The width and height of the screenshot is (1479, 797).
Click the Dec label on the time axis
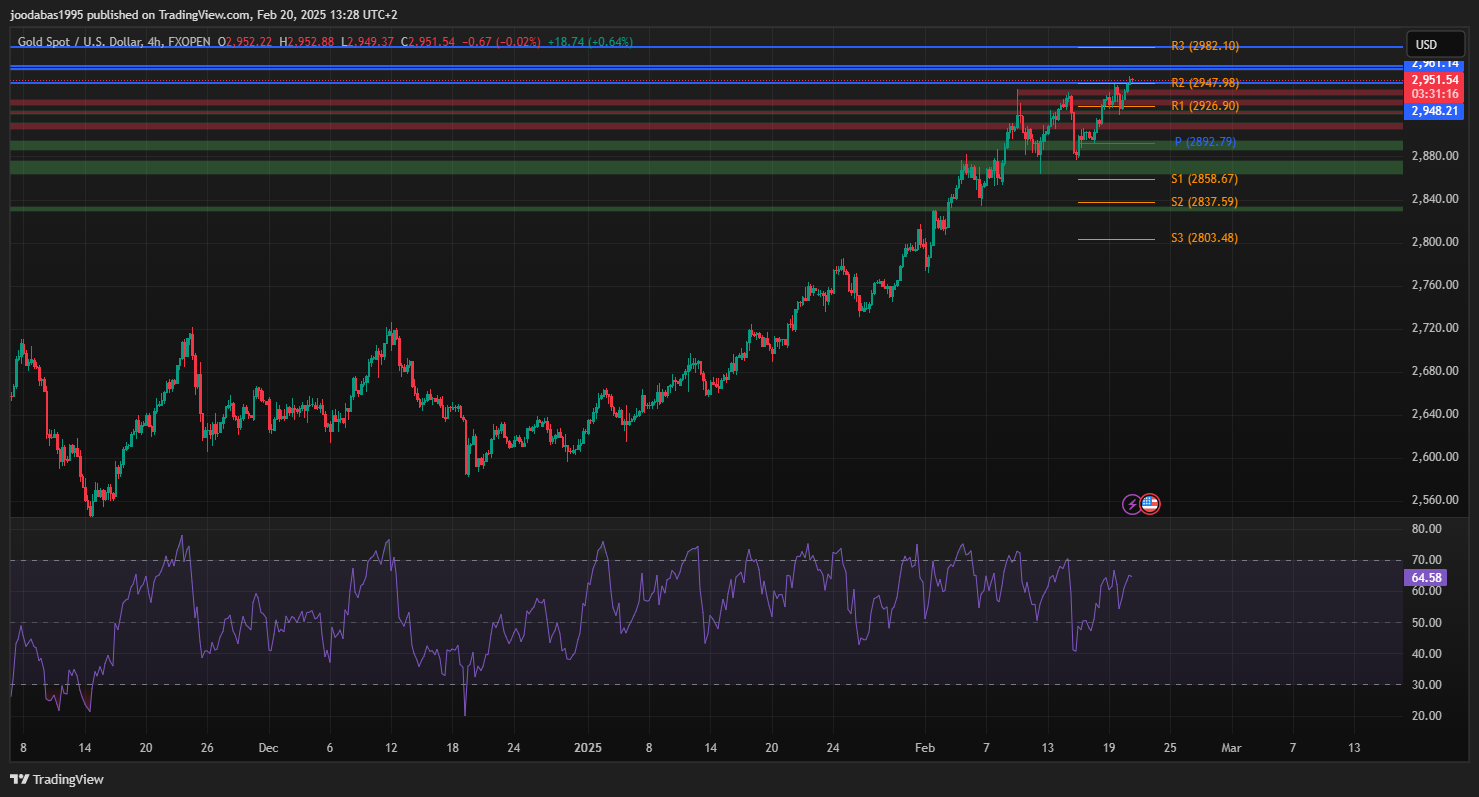click(x=267, y=747)
